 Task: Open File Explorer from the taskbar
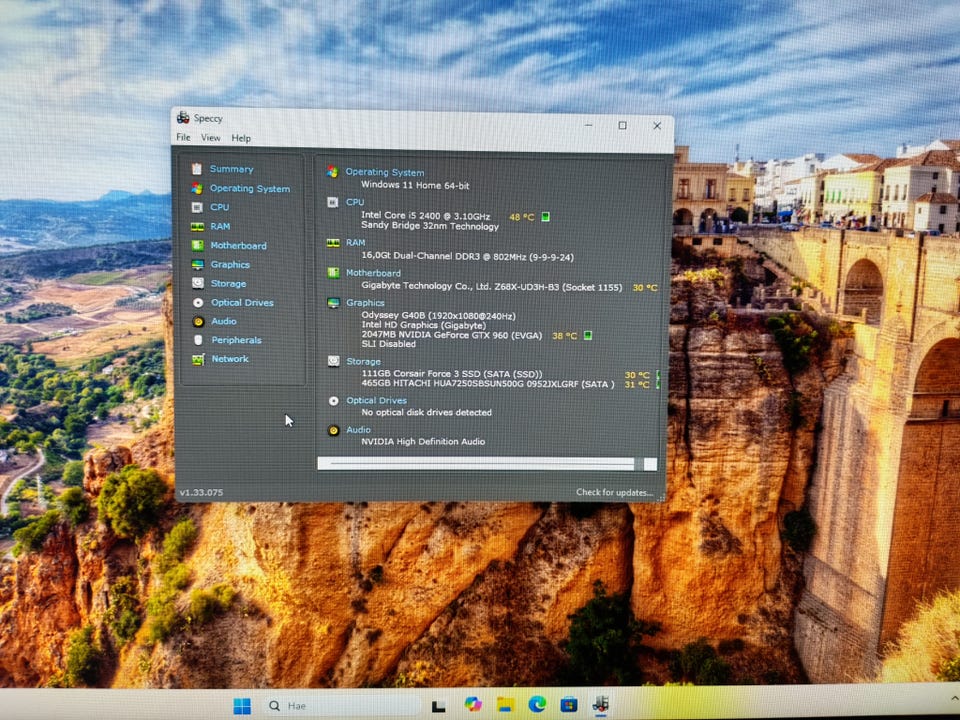[505, 705]
